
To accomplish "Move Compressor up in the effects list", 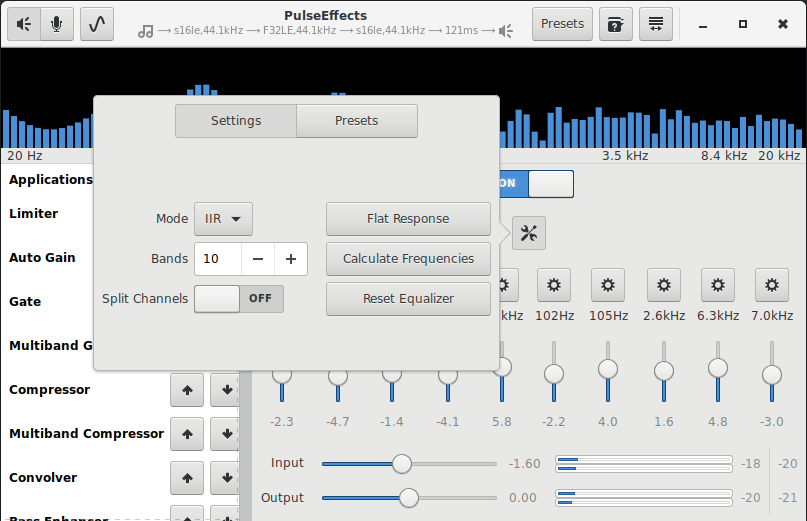I will point(187,390).
